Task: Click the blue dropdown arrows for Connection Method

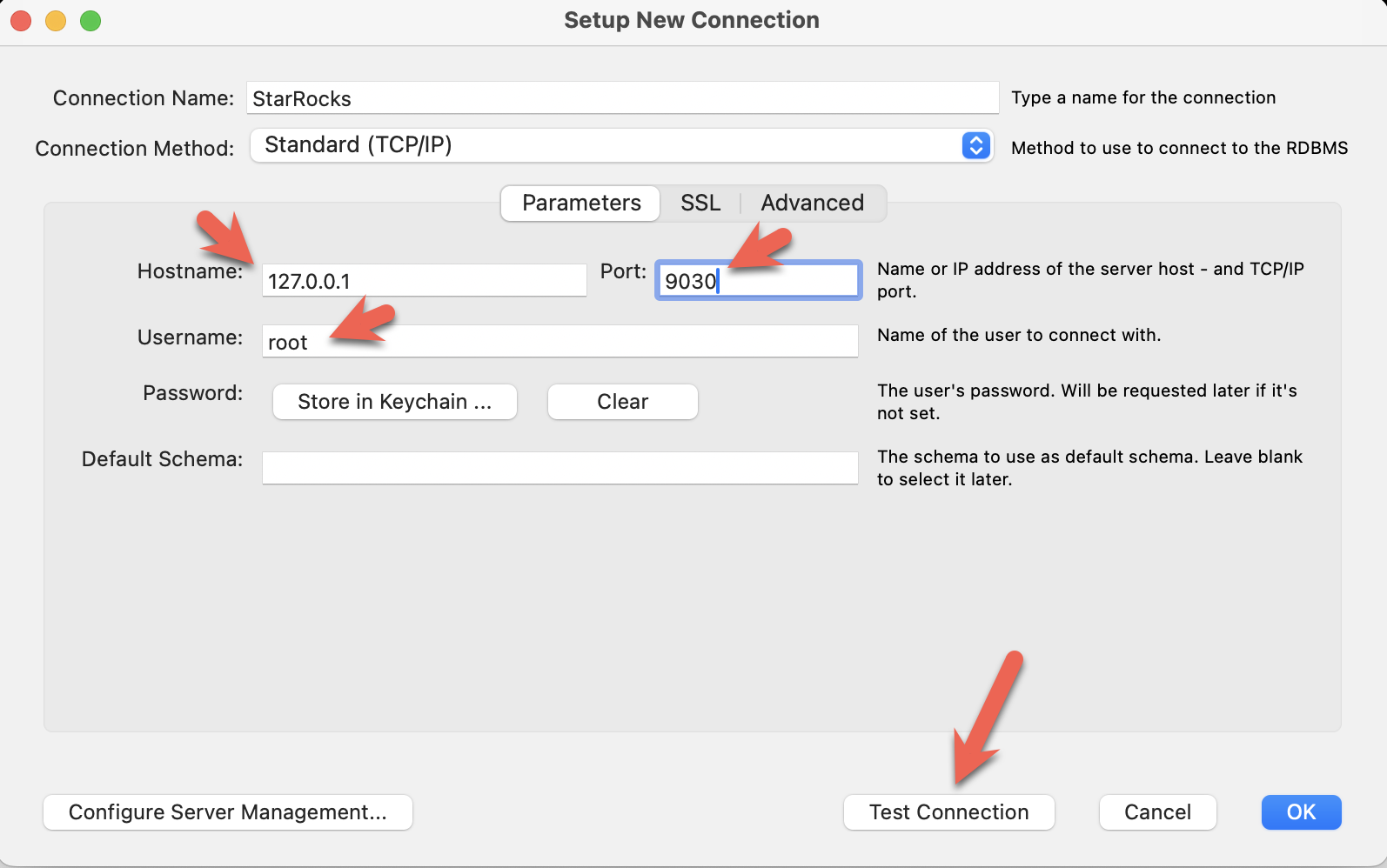Action: point(975,145)
